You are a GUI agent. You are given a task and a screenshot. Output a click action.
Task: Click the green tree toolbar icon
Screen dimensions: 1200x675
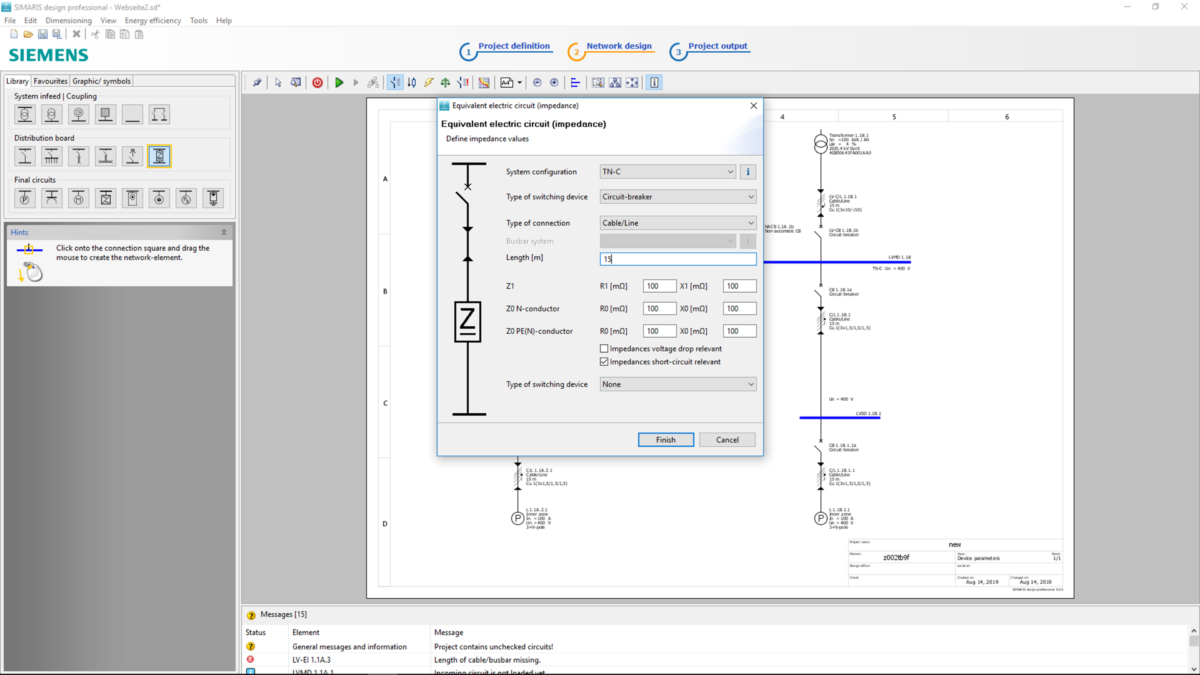pos(446,83)
